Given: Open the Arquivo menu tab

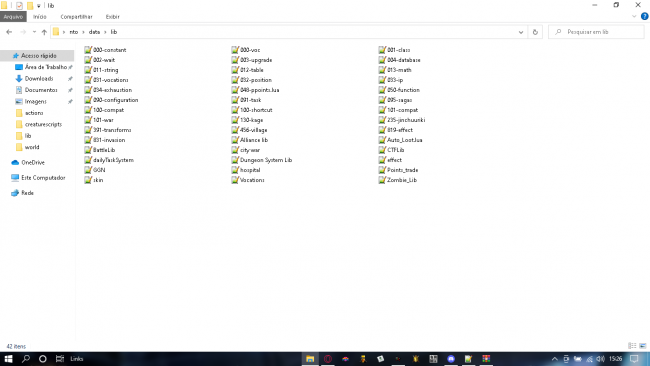Looking at the screenshot, I should pos(13,17).
